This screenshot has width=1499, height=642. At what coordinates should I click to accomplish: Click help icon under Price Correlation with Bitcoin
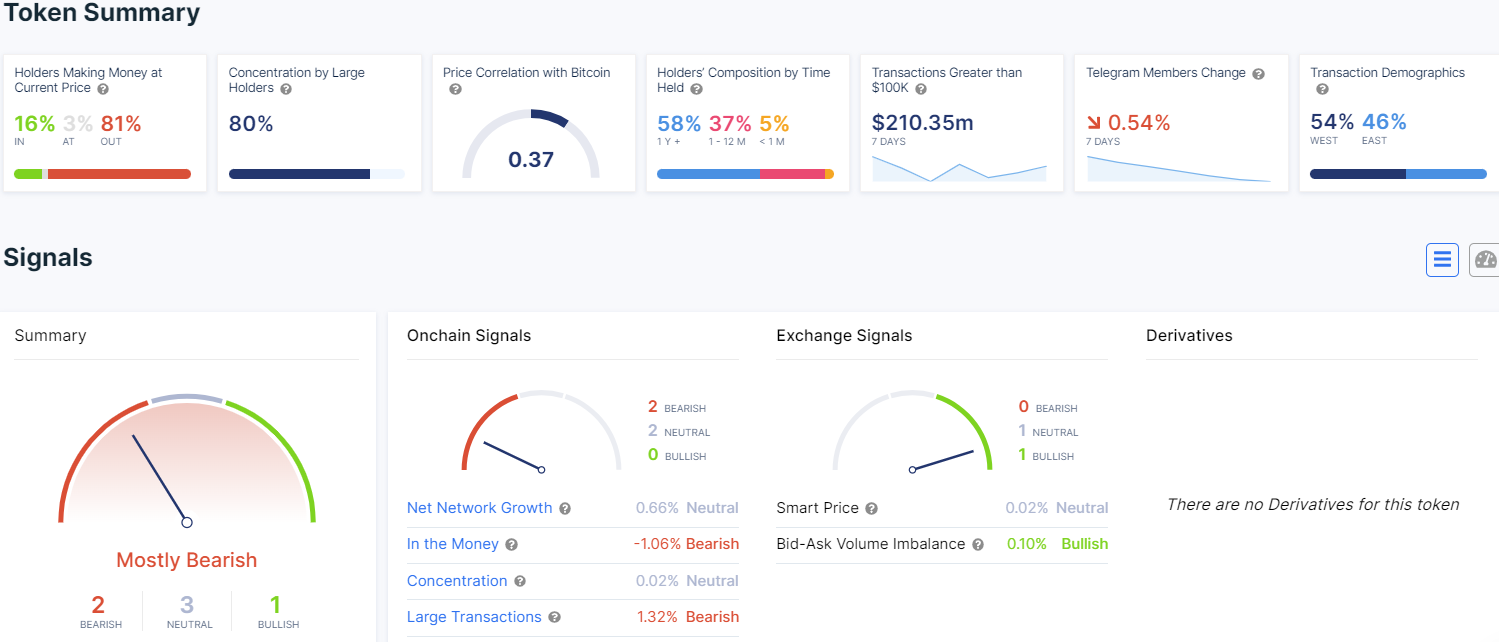tap(455, 89)
